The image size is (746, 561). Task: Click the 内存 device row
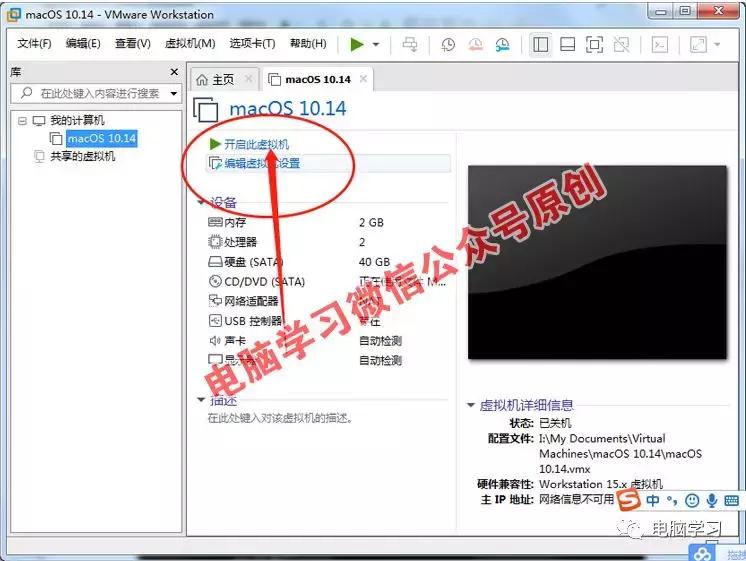(x=327, y=222)
